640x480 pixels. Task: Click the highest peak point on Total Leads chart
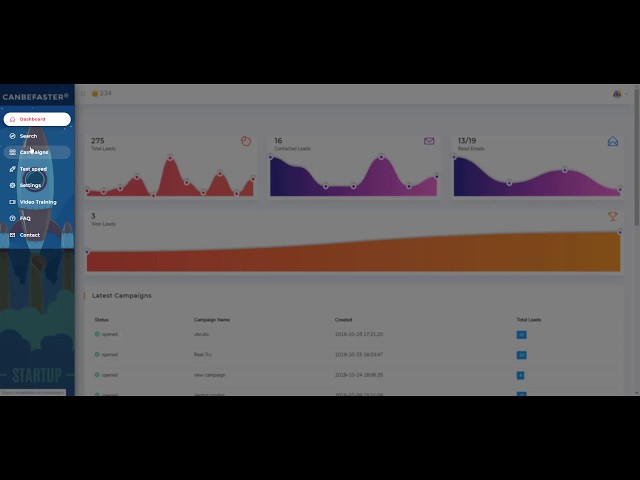[170, 158]
